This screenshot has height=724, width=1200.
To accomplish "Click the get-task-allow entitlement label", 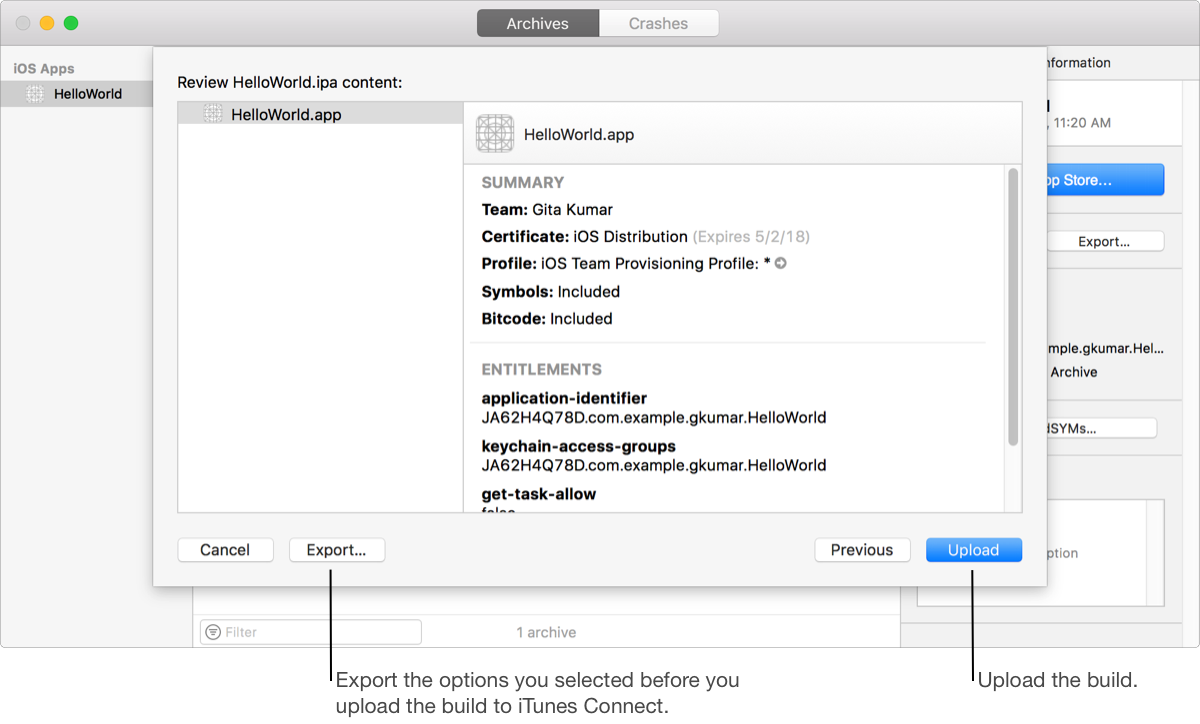I will click(x=539, y=494).
